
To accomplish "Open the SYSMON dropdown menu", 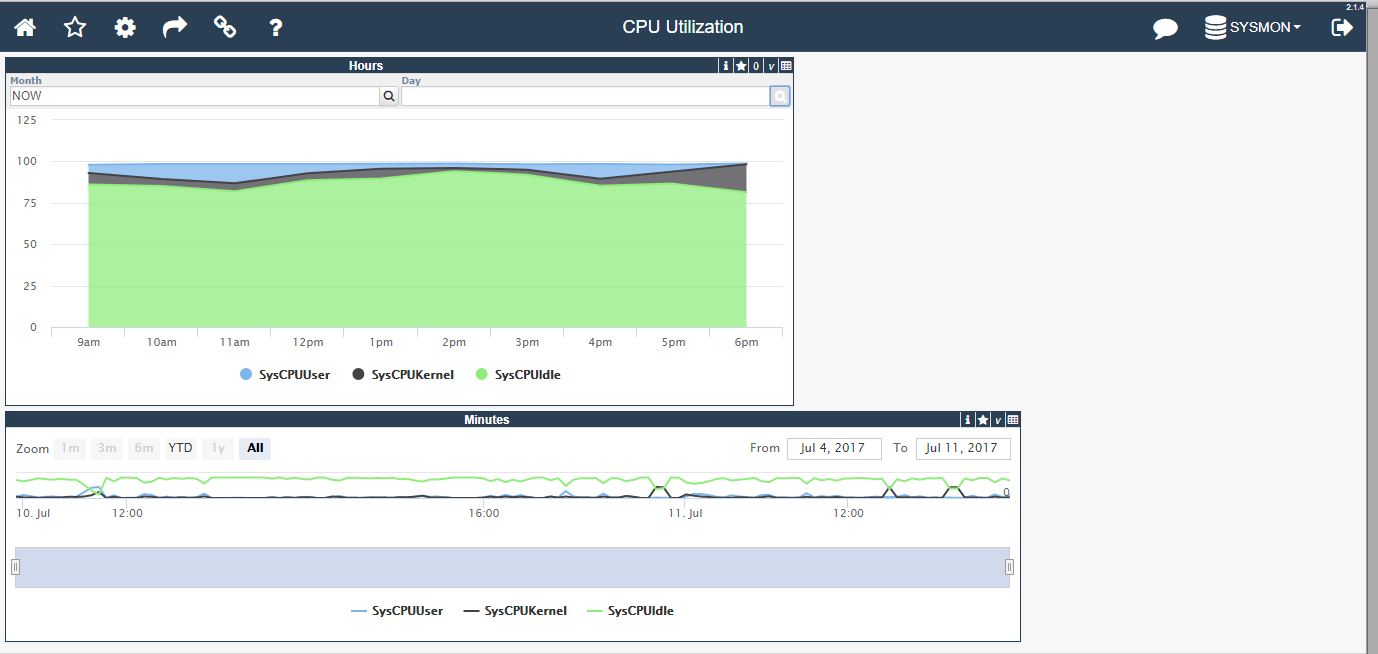I will (1265, 28).
